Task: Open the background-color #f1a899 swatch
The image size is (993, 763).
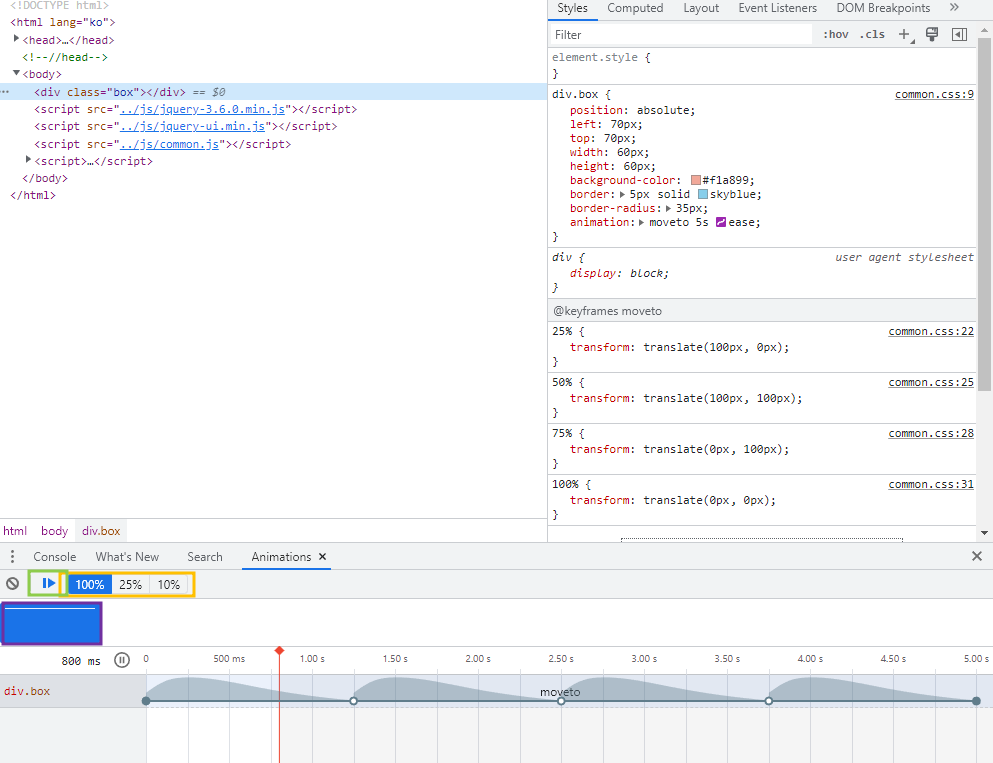Action: pos(696,180)
